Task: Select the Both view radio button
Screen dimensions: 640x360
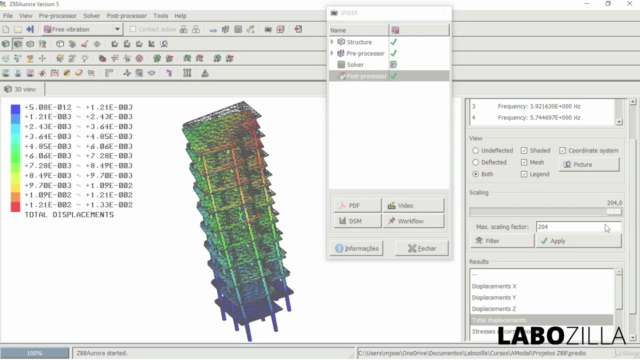Action: pos(476,174)
